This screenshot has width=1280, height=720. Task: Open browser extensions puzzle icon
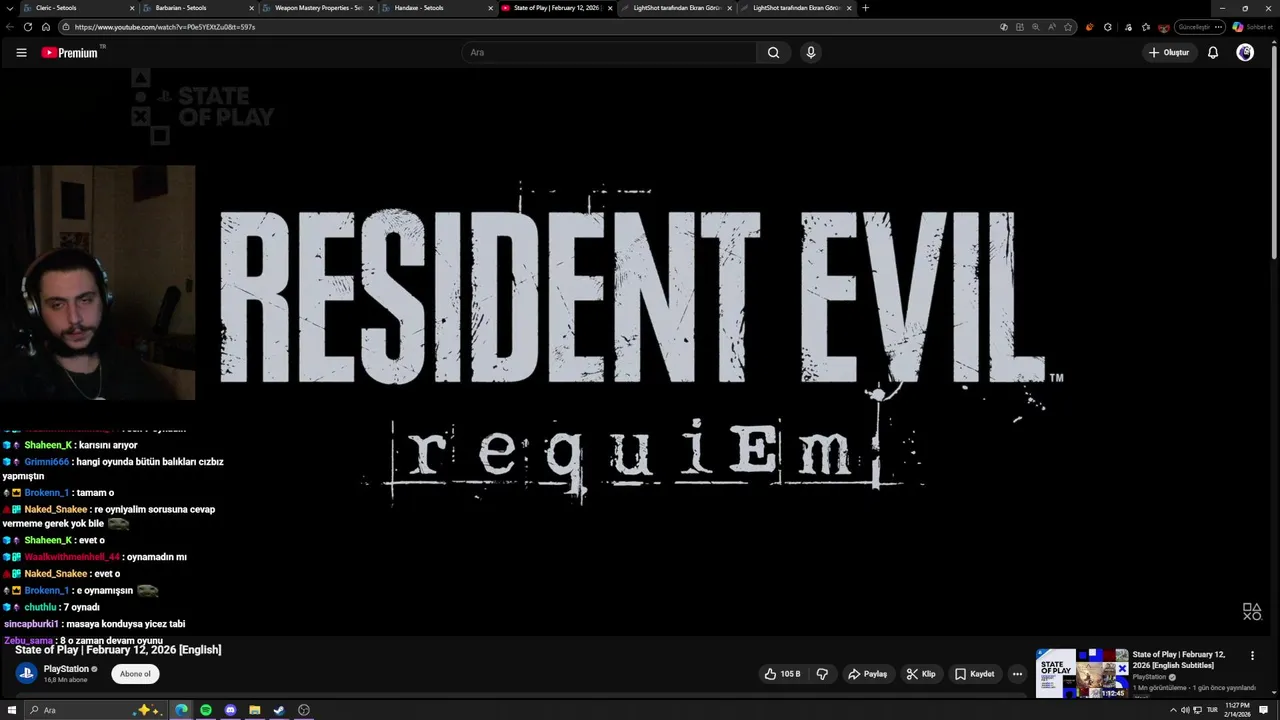[x=1108, y=27]
